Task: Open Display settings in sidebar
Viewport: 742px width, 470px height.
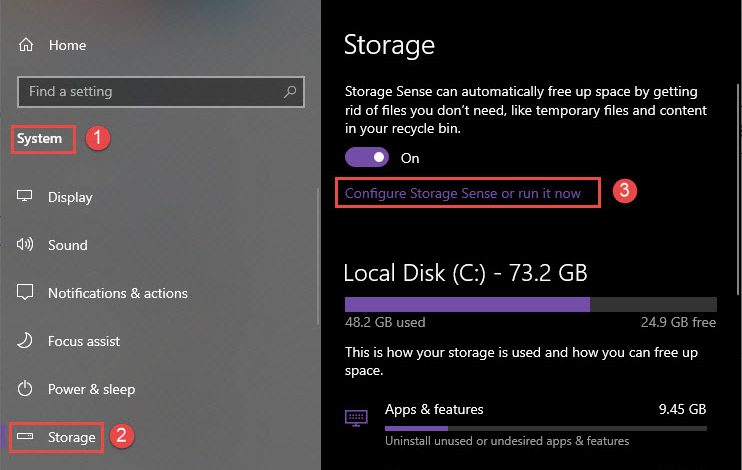Action: coord(70,197)
